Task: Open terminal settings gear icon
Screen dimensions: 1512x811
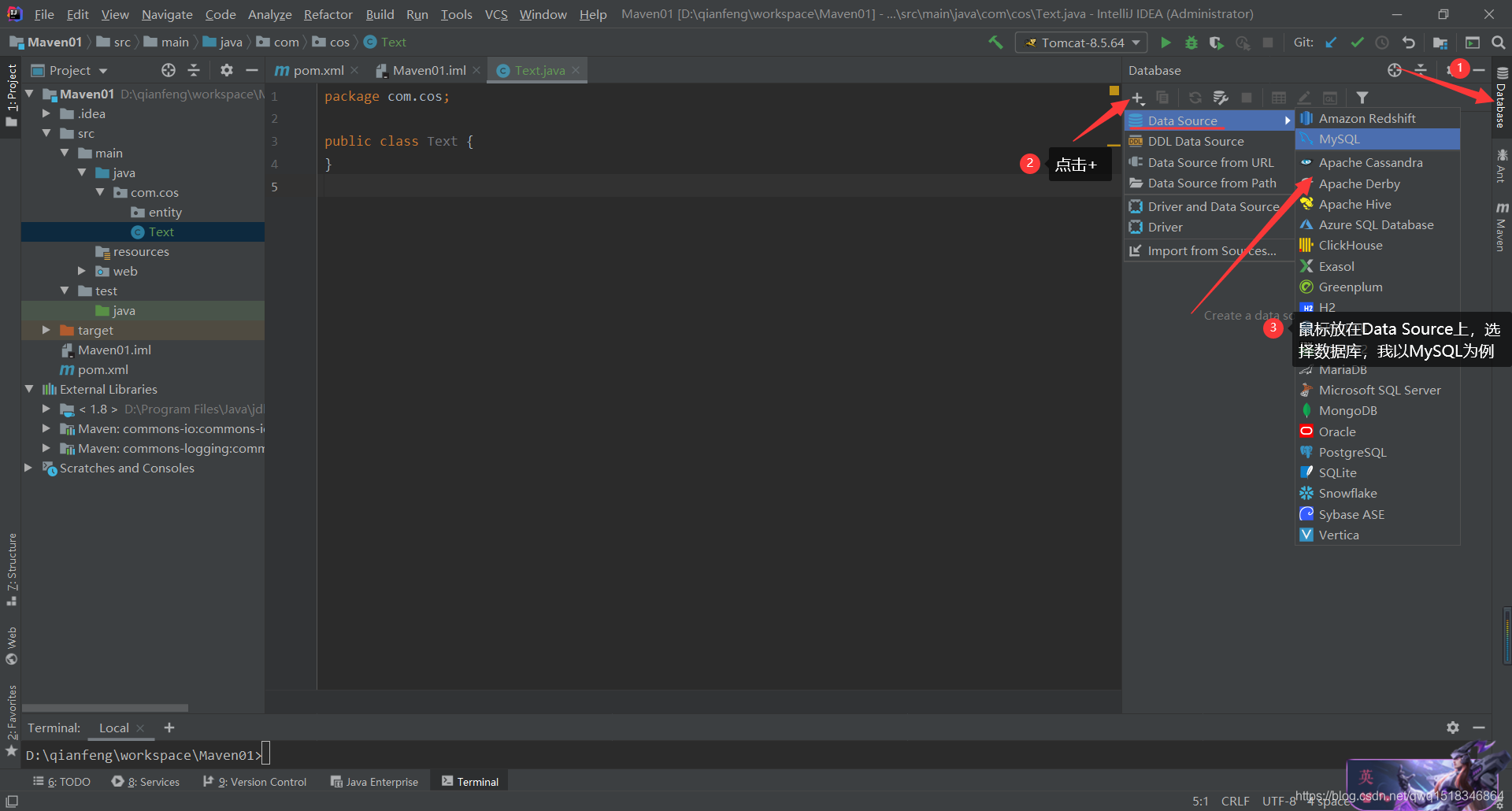Action: coord(1453,728)
